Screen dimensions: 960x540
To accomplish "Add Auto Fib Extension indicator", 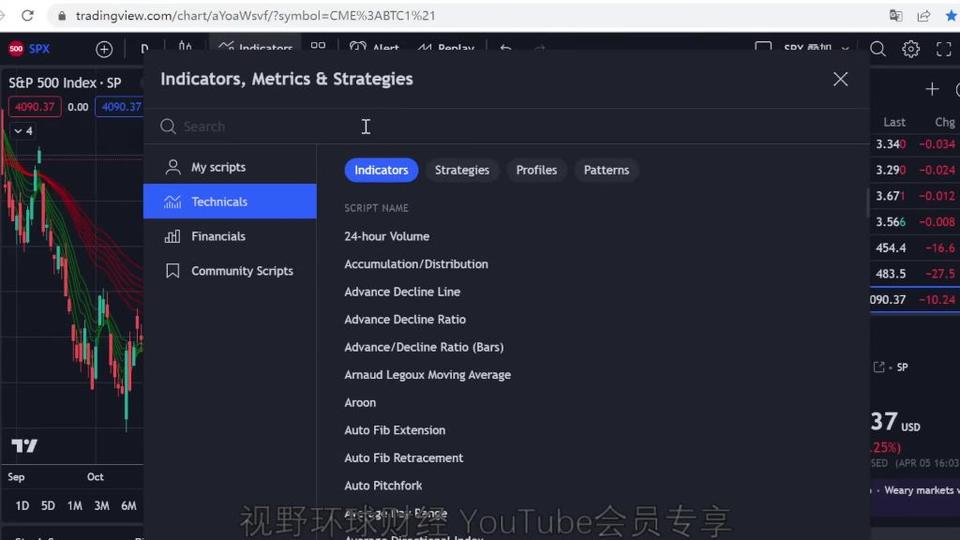I will pos(394,430).
